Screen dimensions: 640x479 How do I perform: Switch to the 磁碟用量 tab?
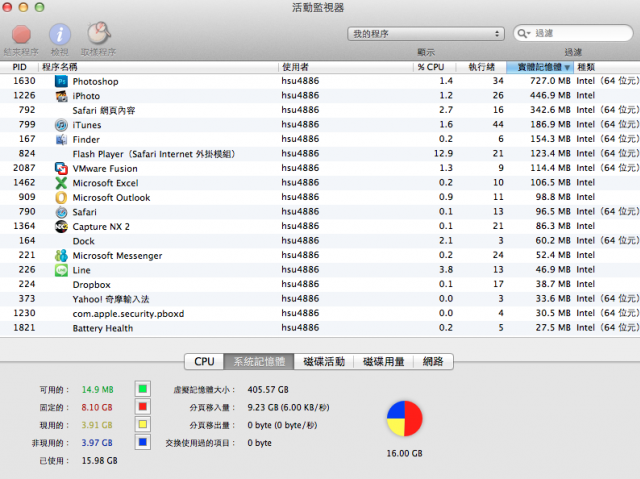(384, 361)
